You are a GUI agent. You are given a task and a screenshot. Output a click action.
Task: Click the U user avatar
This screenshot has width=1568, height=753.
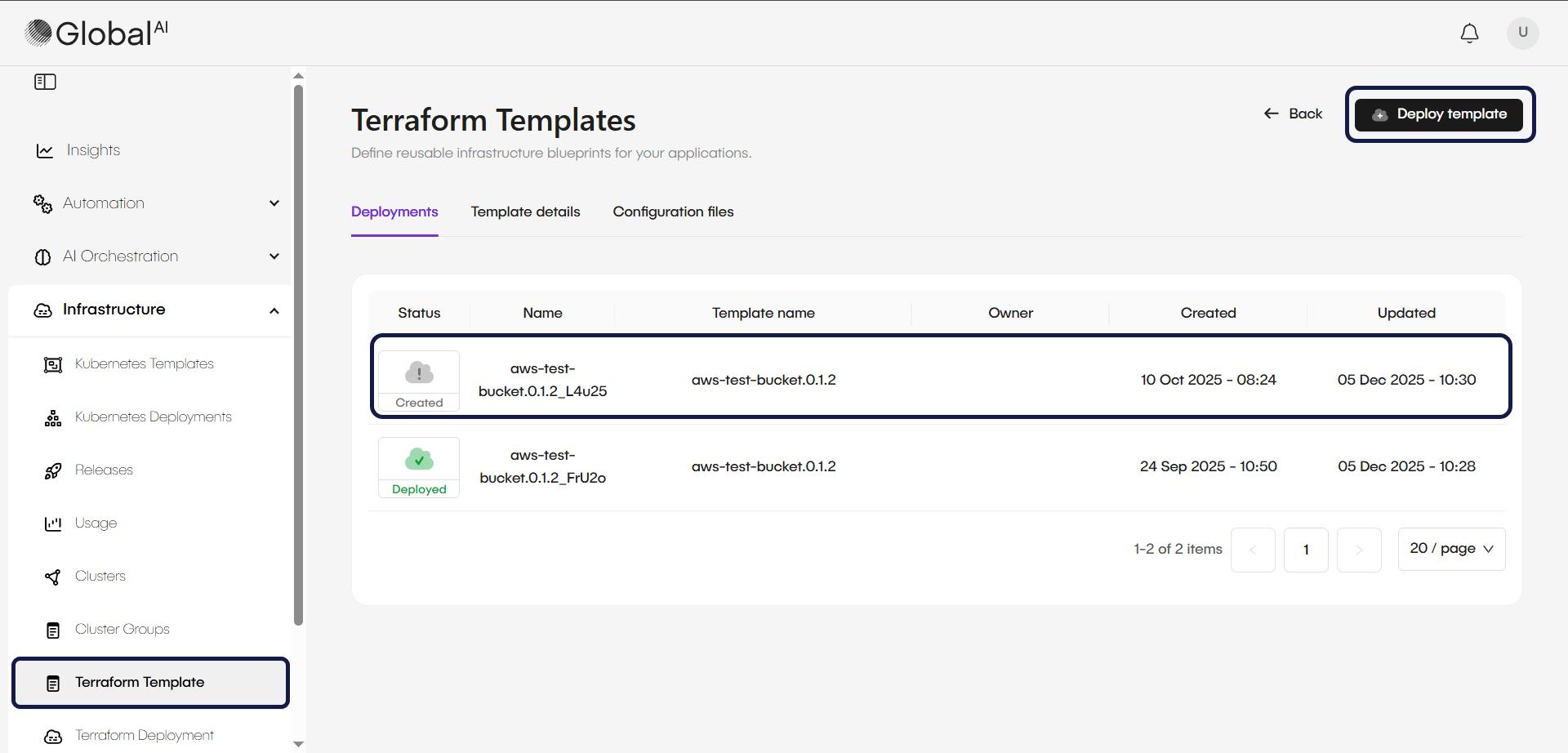click(1522, 33)
